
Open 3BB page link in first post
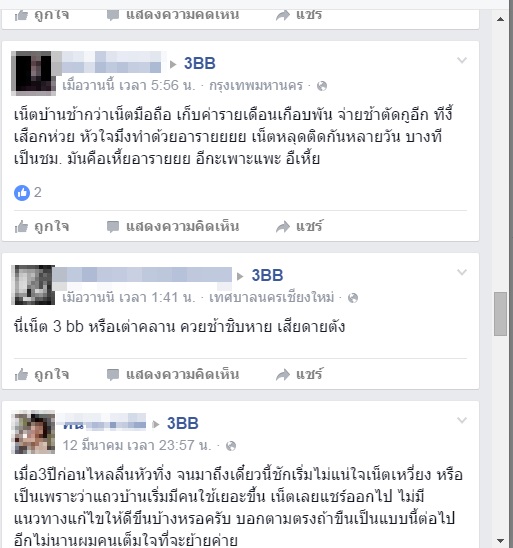[x=200, y=64]
